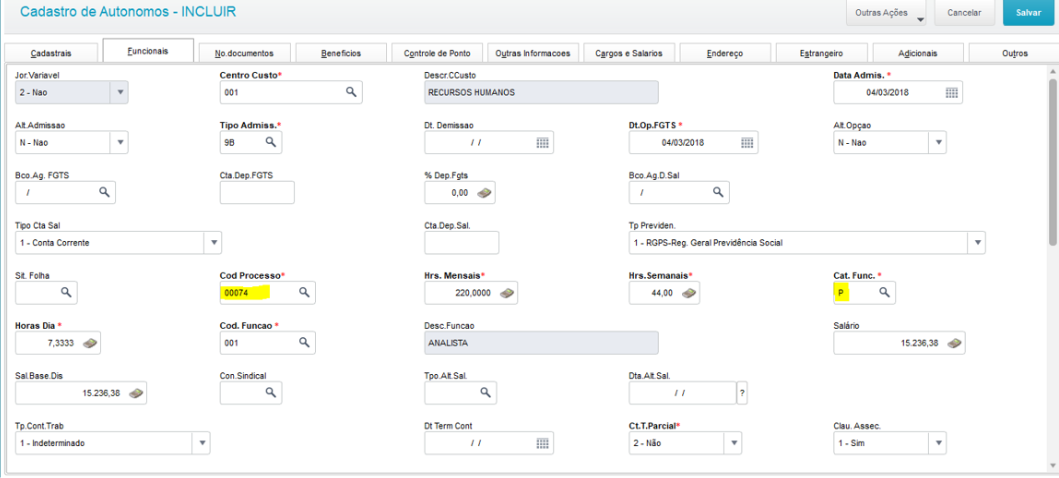The width and height of the screenshot is (1059, 478).
Task: Open Bco.Ag. FGTS lookup magnifier
Action: (104, 192)
